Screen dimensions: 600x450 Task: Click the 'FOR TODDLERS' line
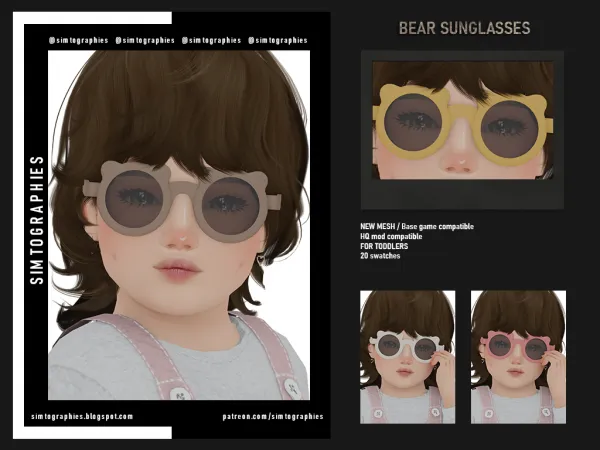[384, 246]
